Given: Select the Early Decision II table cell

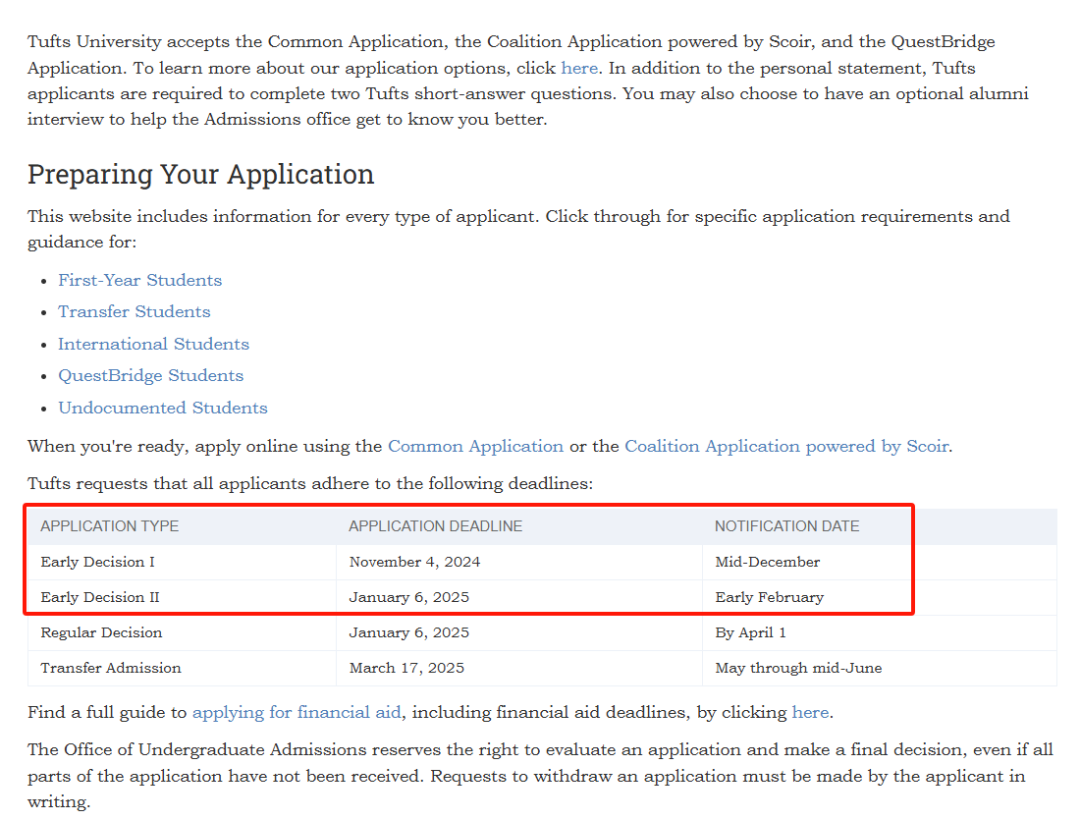Looking at the screenshot, I should coord(100,597).
